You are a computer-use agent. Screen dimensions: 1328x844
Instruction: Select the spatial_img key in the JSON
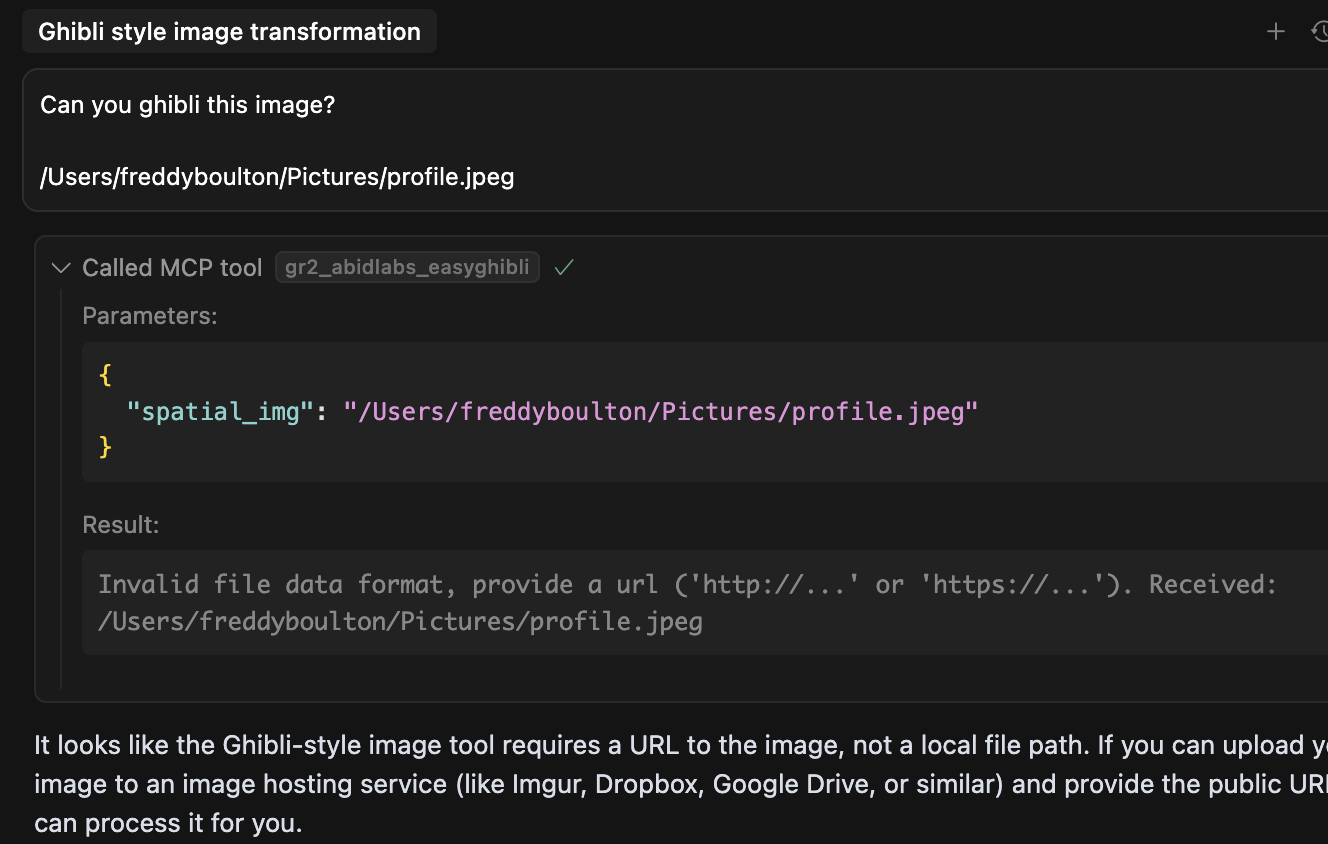(x=213, y=411)
